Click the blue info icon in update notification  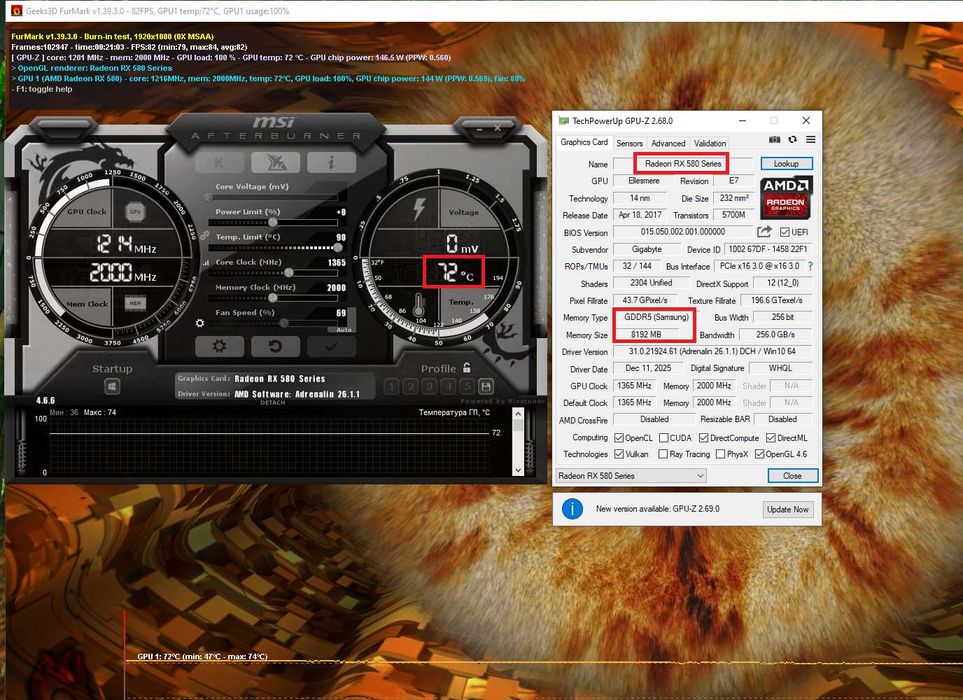572,508
